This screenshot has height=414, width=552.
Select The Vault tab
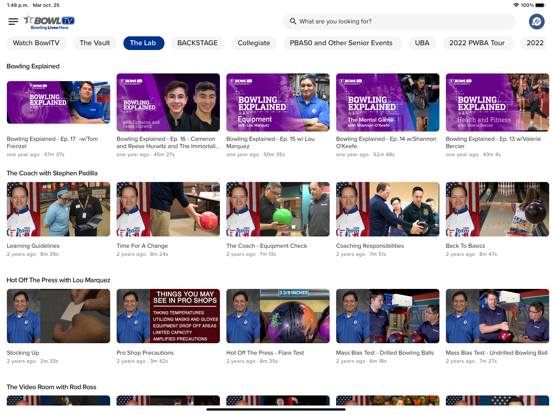95,43
